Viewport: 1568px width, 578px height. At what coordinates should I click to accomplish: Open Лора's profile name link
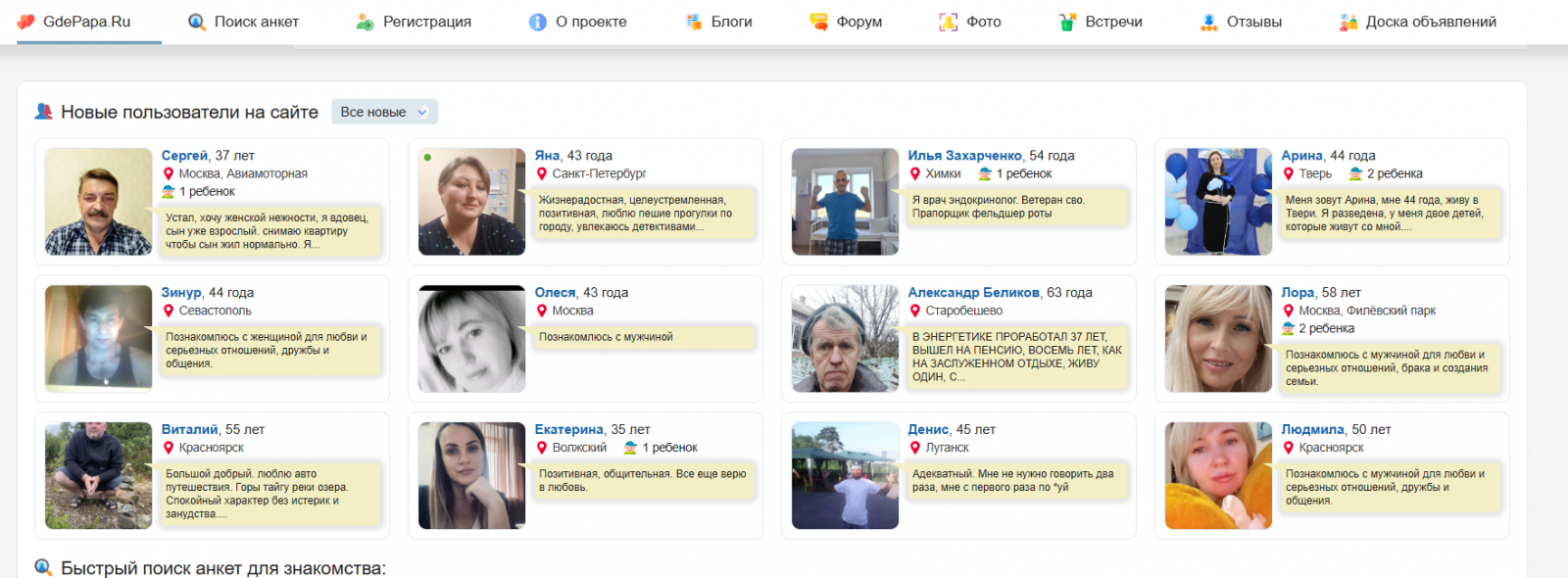[1298, 292]
